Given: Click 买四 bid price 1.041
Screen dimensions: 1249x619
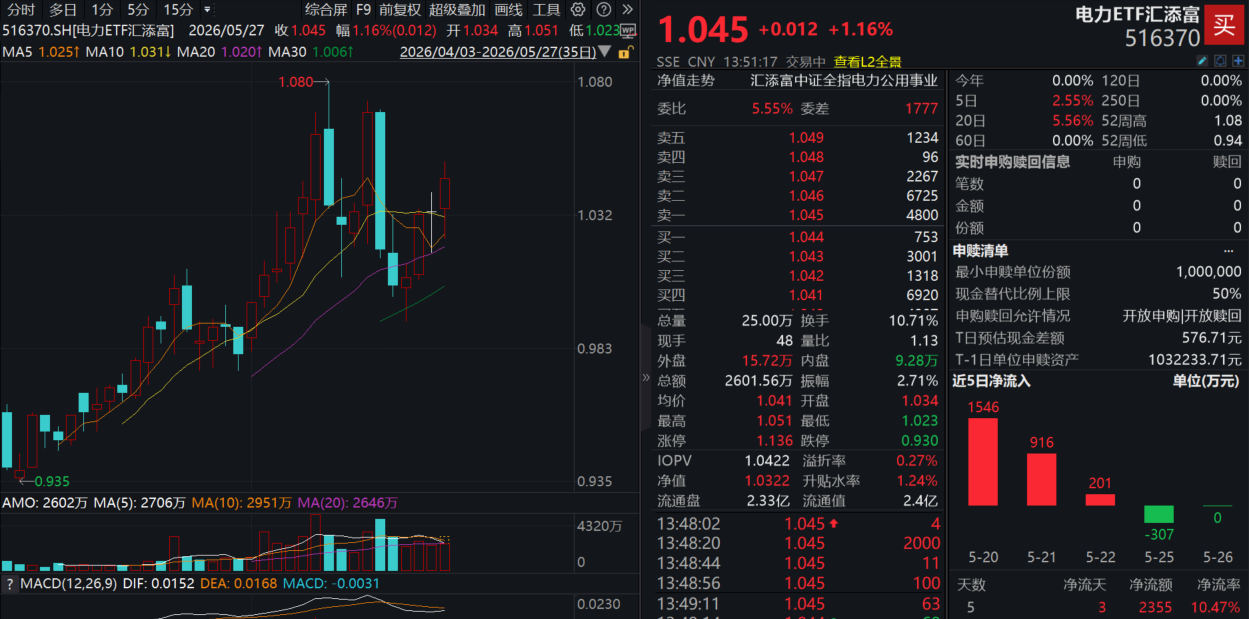Looking at the screenshot, I should [x=806, y=295].
